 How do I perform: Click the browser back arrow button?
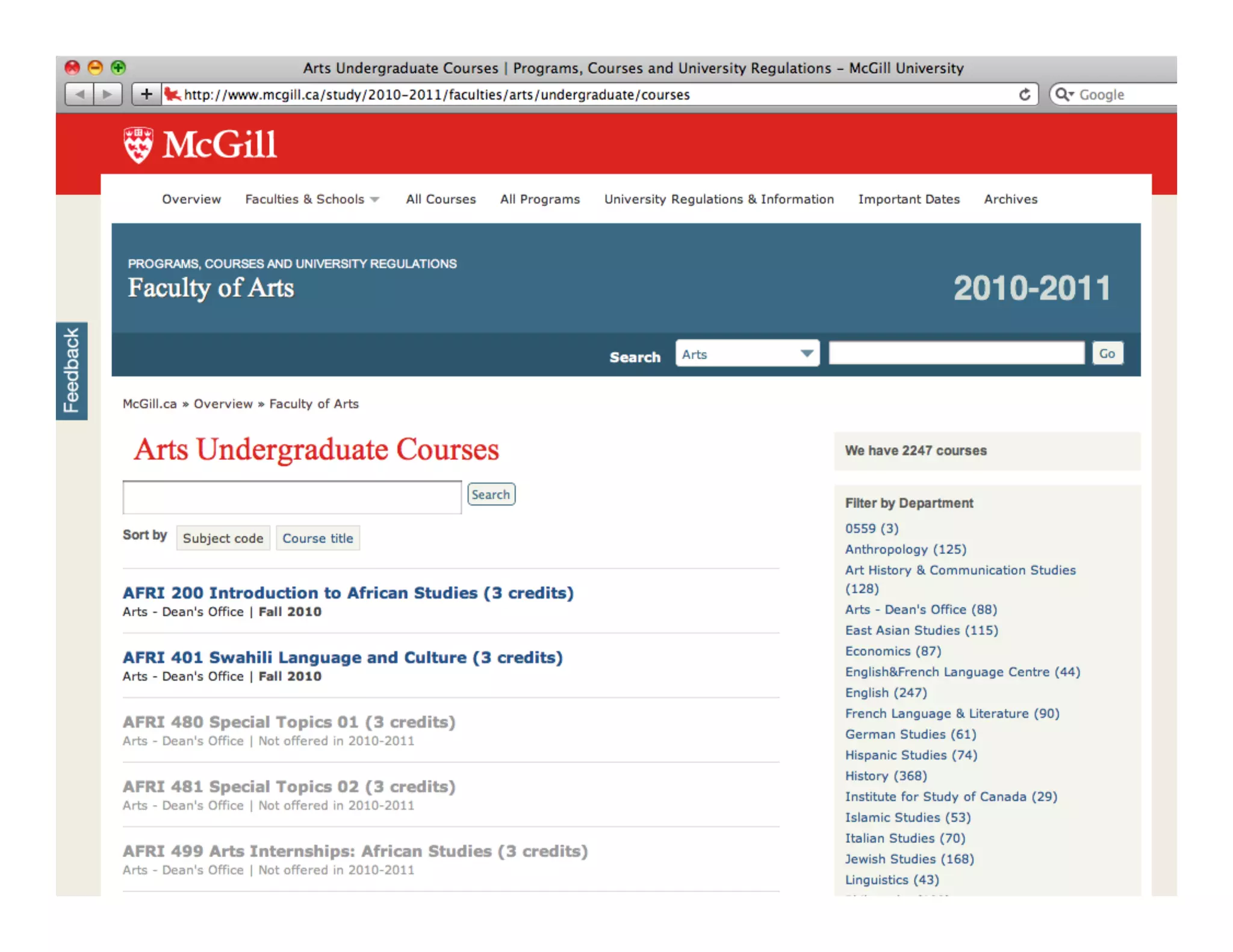coord(79,94)
